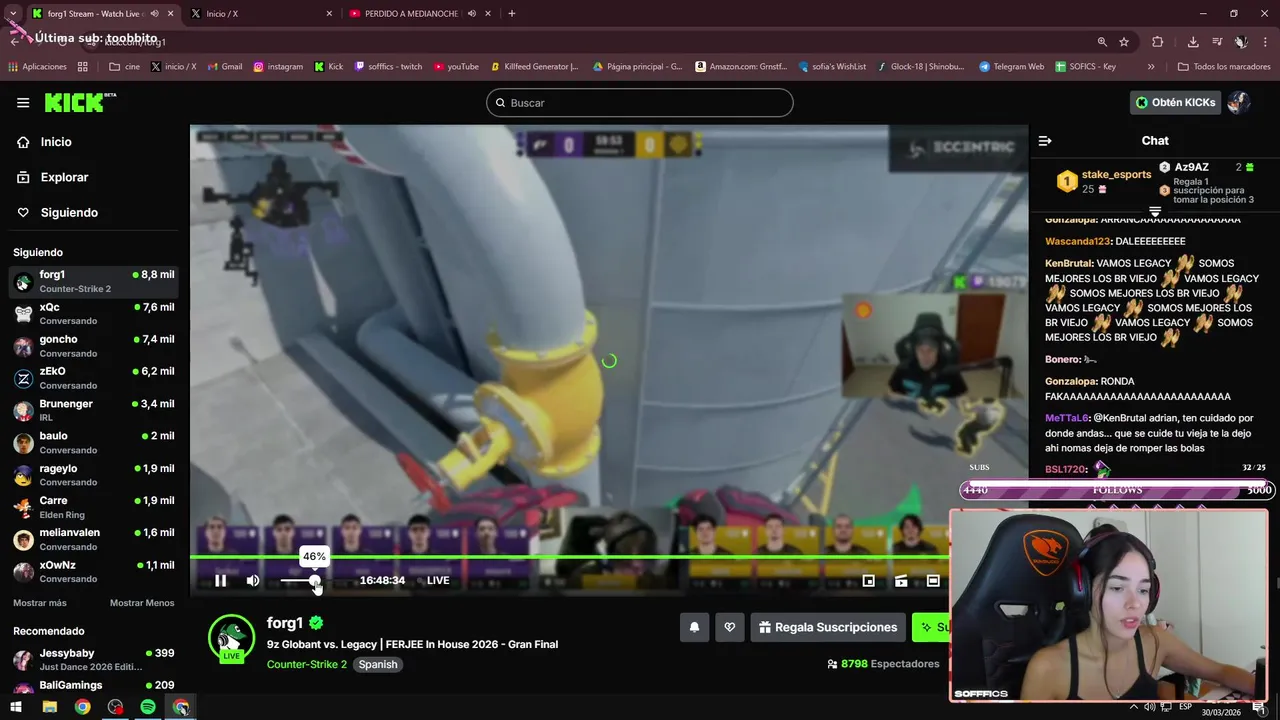Open Brunenger channel in sidebar

pyautogui.click(x=94, y=410)
